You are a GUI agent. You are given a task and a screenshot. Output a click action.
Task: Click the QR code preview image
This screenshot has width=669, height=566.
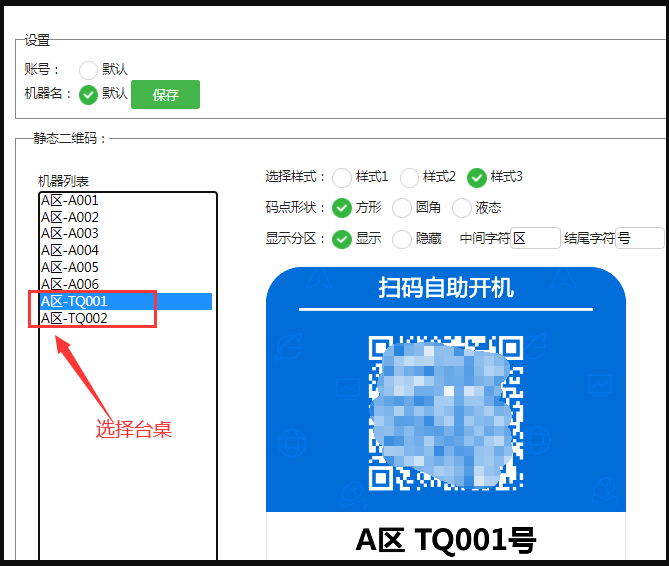(446, 413)
